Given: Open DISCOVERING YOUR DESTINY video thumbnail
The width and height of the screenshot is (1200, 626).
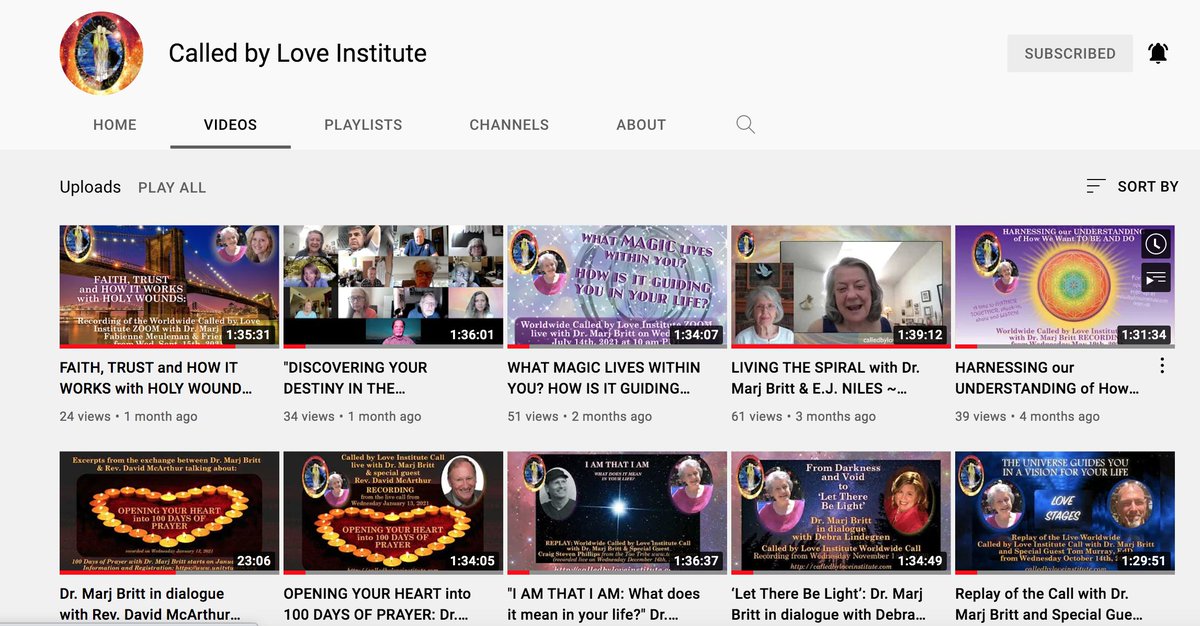Looking at the screenshot, I should (x=393, y=286).
